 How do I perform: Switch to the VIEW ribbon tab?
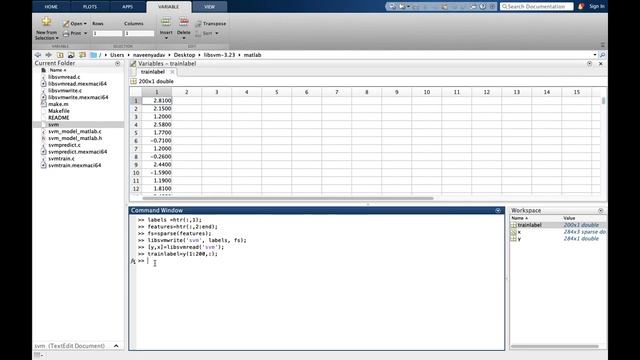209,7
